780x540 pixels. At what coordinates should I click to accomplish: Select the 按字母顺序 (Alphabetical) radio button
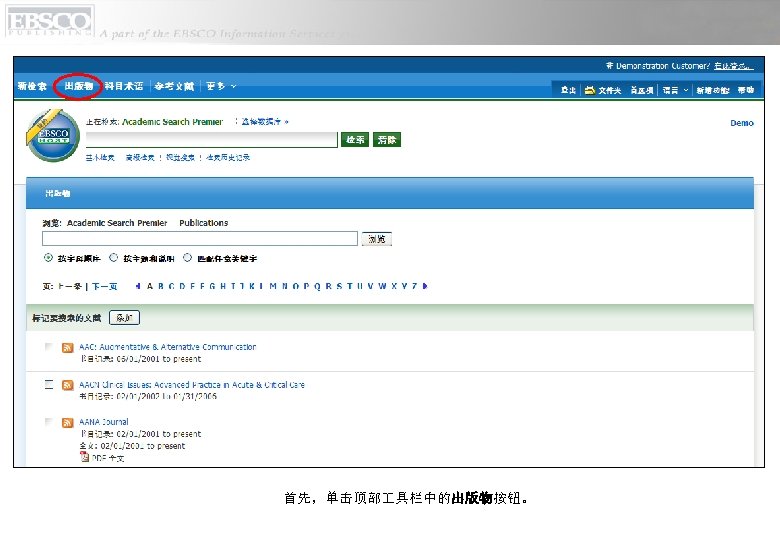tap(48, 258)
